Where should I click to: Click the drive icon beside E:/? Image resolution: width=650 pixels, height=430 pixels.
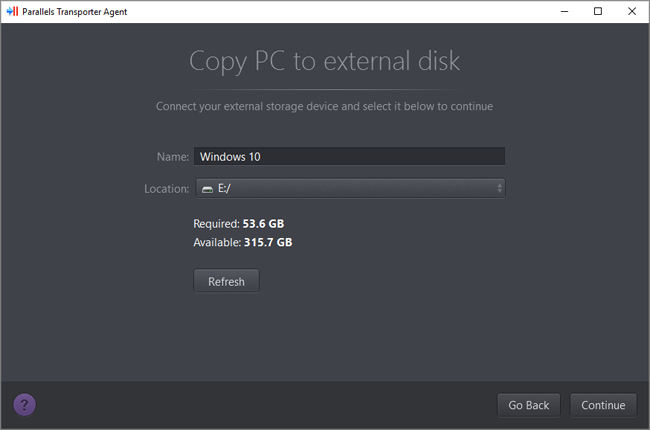coord(207,188)
